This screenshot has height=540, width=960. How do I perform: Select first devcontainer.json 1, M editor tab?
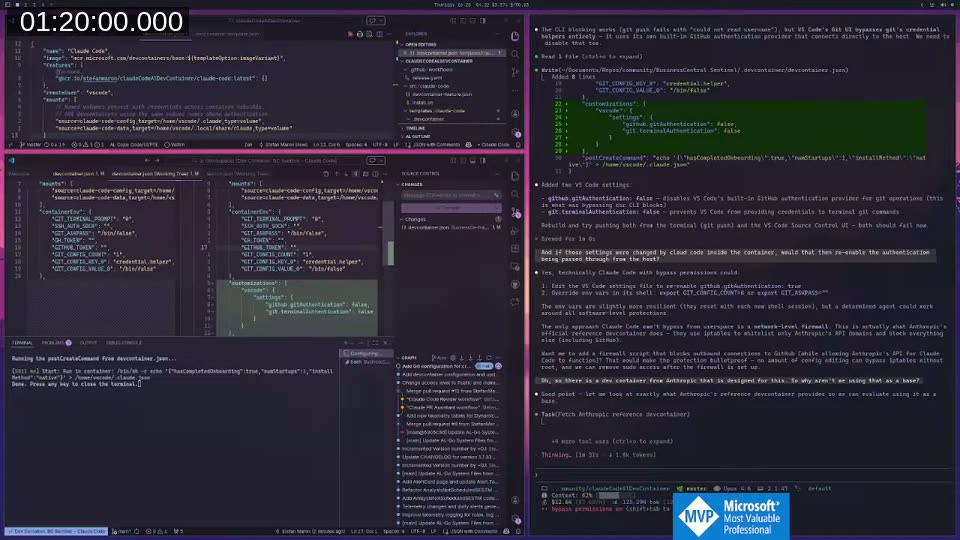click(x=78, y=174)
